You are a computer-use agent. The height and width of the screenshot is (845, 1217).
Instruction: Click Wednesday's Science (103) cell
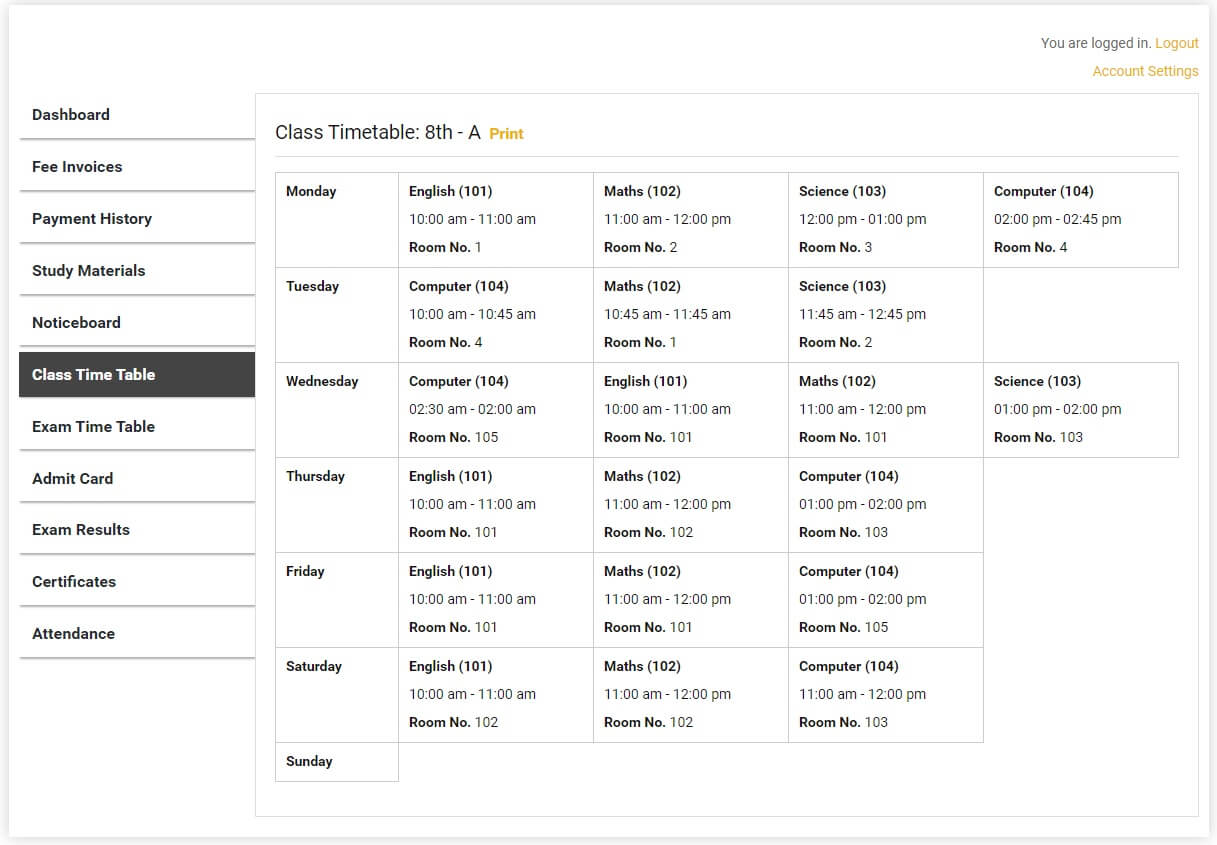click(1080, 410)
